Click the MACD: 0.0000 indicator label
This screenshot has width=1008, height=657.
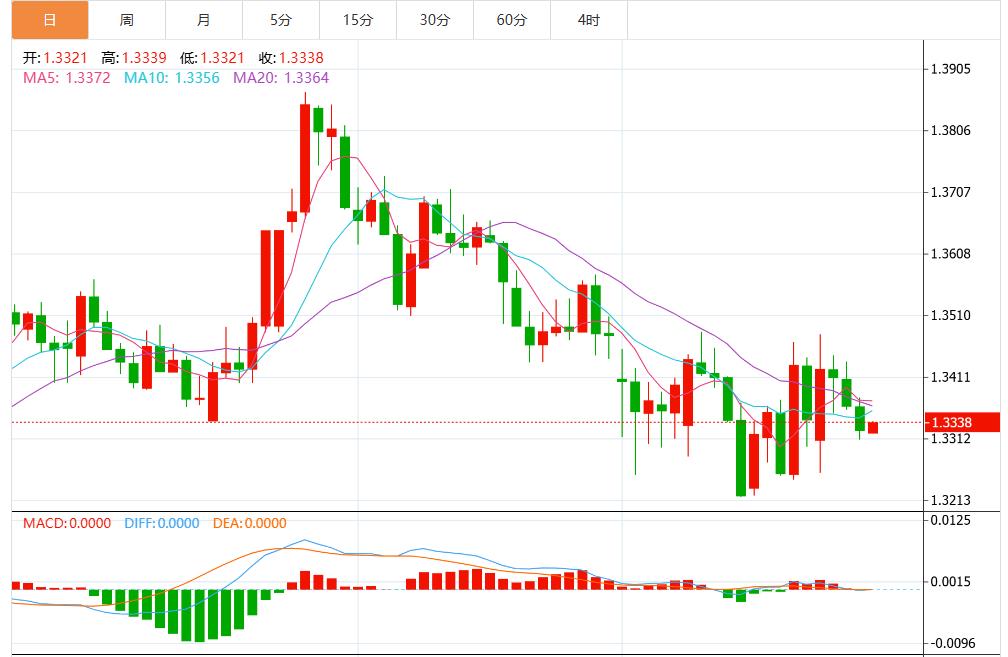(x=67, y=523)
